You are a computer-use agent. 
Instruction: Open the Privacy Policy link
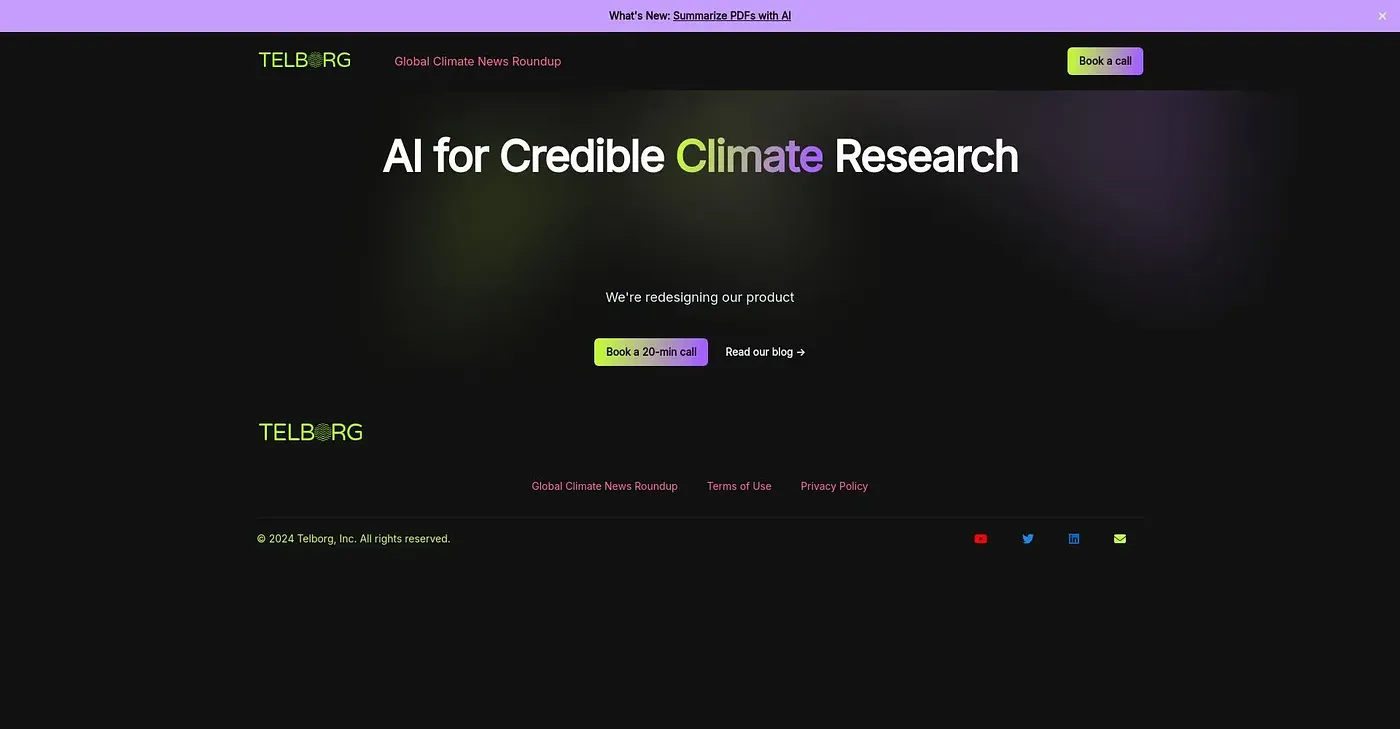pyautogui.click(x=834, y=486)
